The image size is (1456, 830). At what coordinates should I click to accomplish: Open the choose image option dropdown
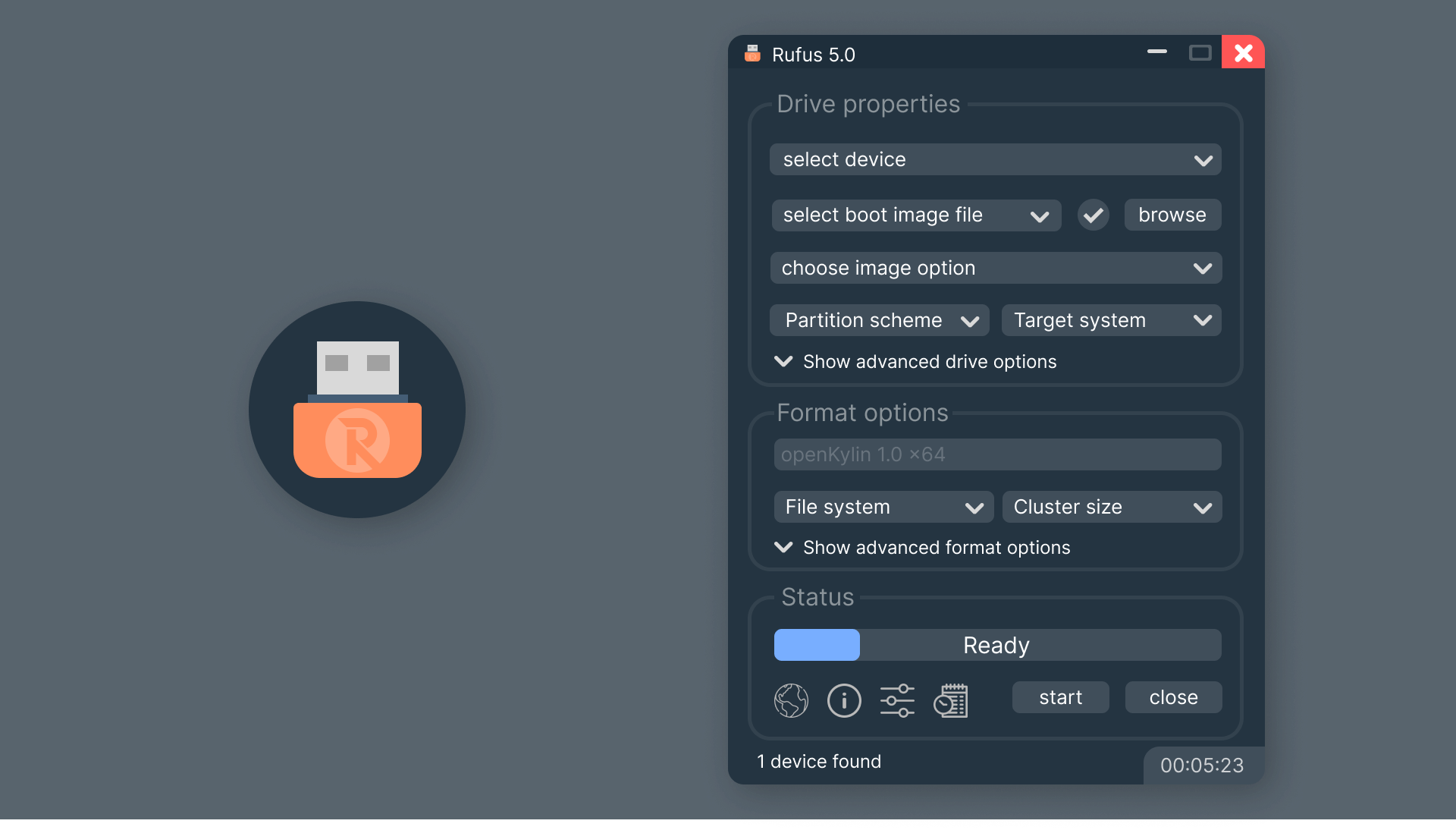click(995, 269)
